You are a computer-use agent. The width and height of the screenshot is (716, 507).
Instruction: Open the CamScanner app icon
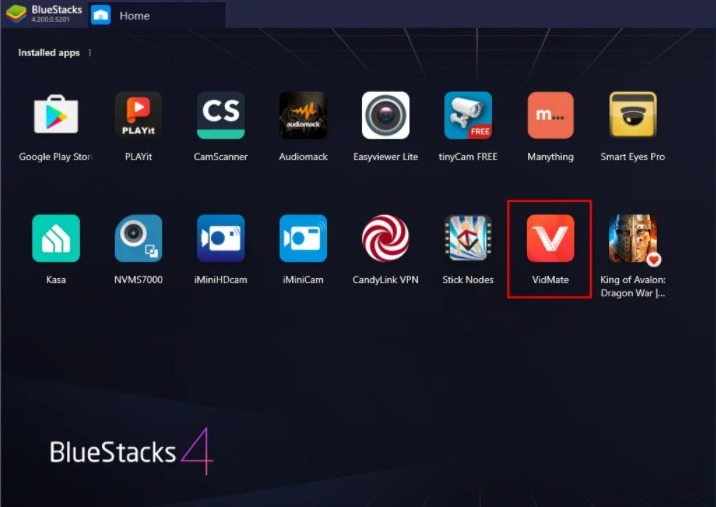[x=220, y=116]
